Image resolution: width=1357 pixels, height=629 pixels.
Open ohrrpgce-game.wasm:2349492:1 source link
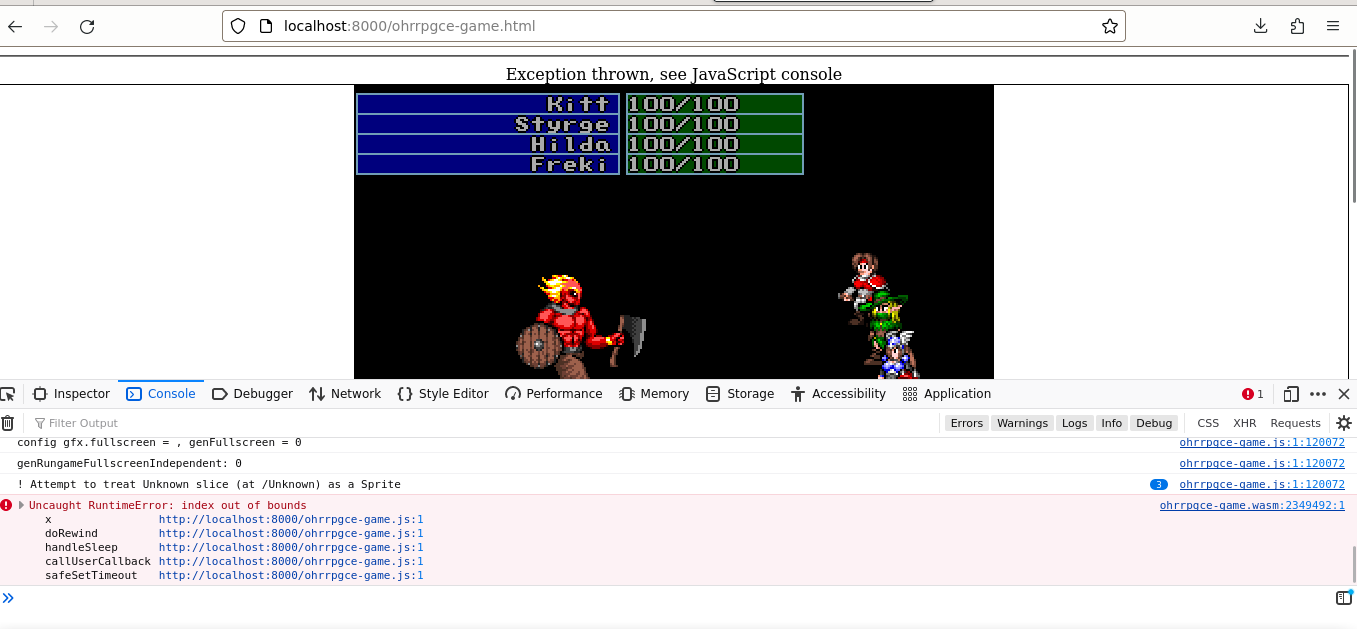point(1252,505)
